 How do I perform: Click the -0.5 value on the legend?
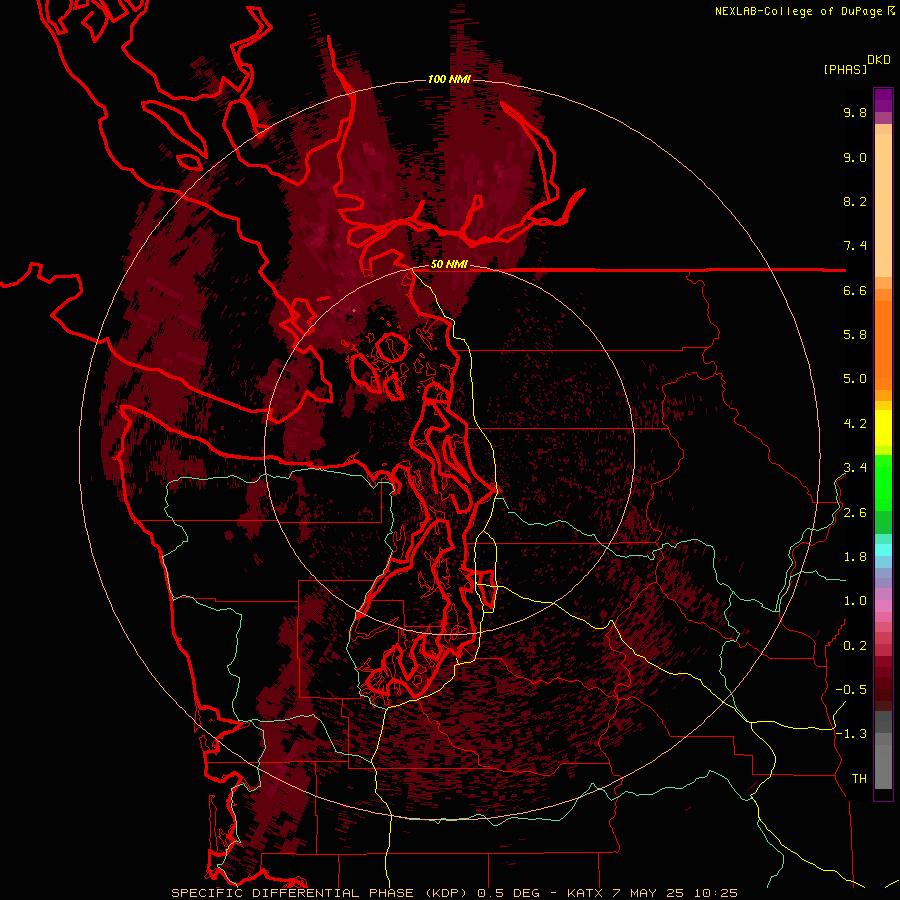tap(851, 690)
